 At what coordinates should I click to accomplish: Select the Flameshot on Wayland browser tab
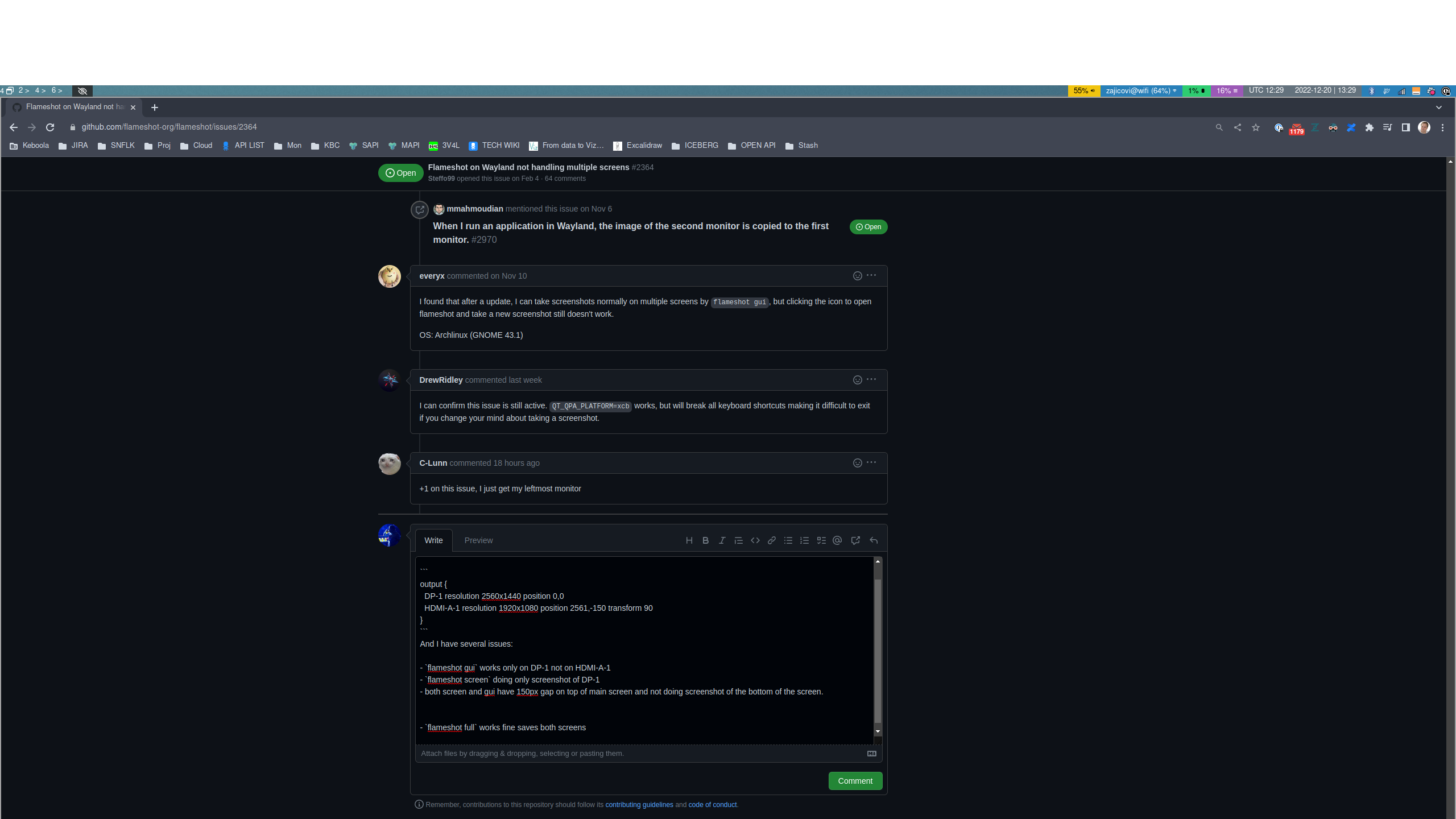point(71,107)
